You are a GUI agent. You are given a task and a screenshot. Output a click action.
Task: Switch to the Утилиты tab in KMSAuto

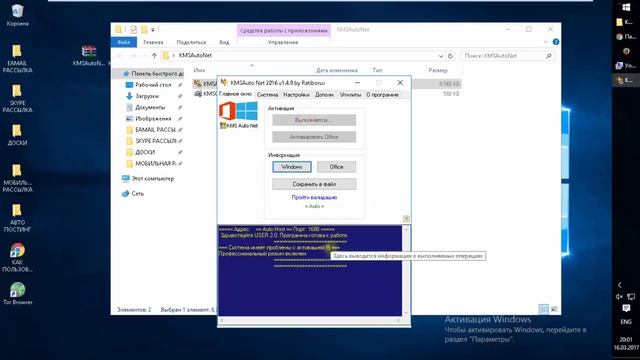350,95
